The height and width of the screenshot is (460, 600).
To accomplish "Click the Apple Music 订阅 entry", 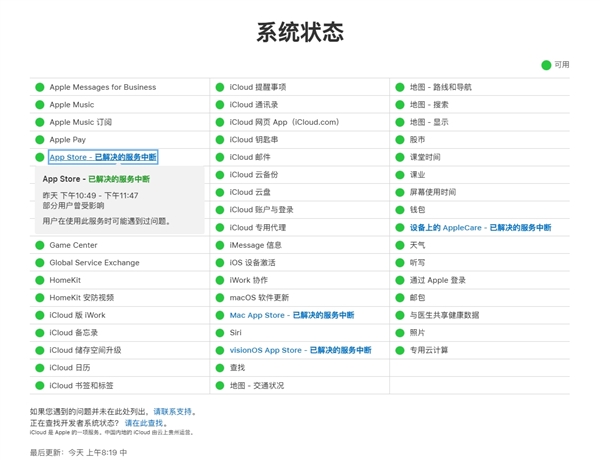I will (80, 122).
